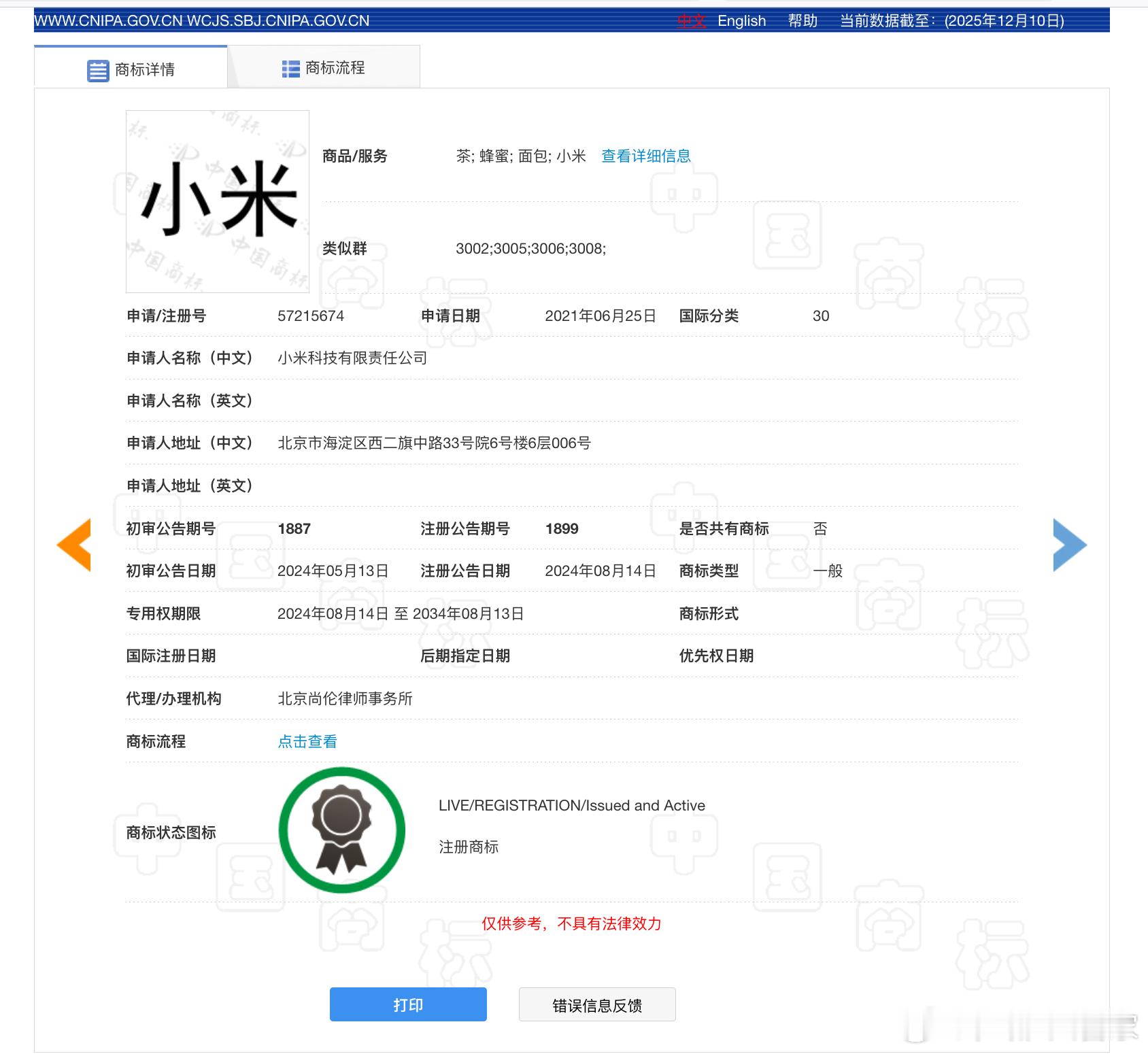Select international class value 30
1148x1054 pixels.
pos(821,316)
